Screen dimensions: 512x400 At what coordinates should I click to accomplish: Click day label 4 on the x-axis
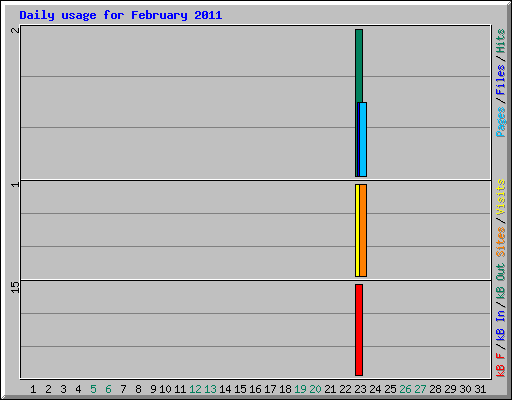coord(78,389)
